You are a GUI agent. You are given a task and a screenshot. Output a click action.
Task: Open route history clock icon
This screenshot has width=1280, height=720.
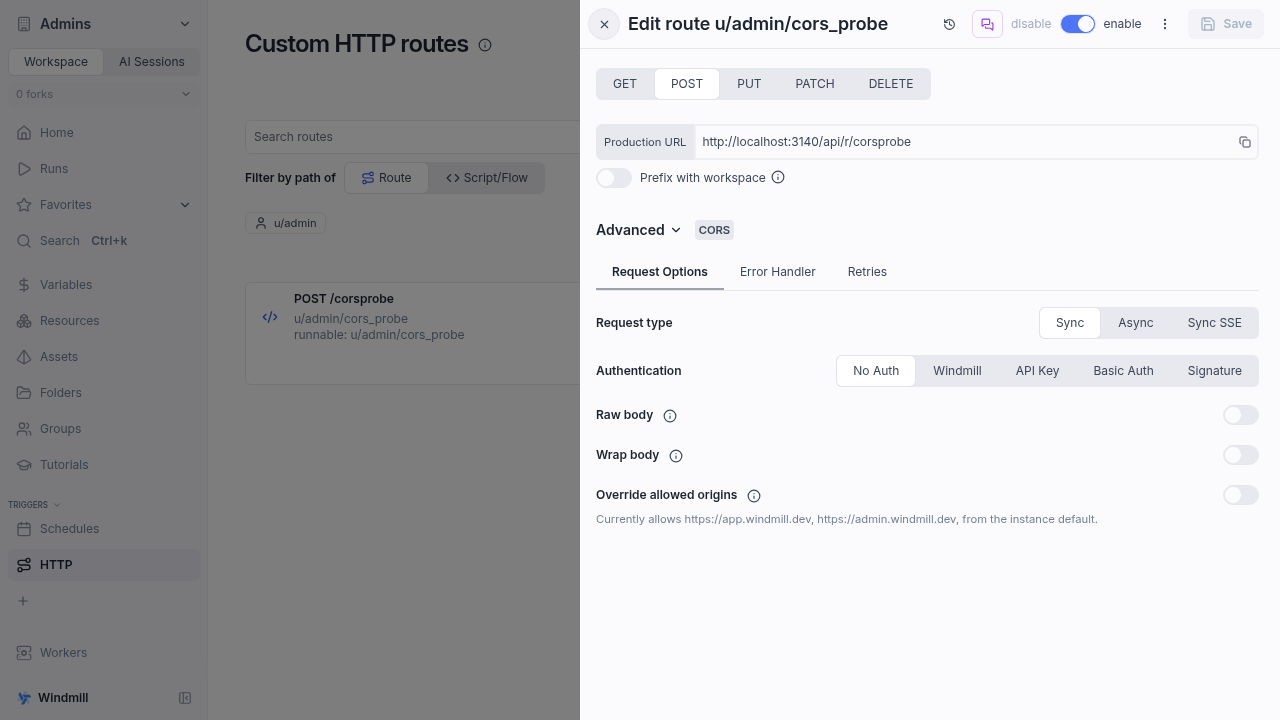pos(949,24)
